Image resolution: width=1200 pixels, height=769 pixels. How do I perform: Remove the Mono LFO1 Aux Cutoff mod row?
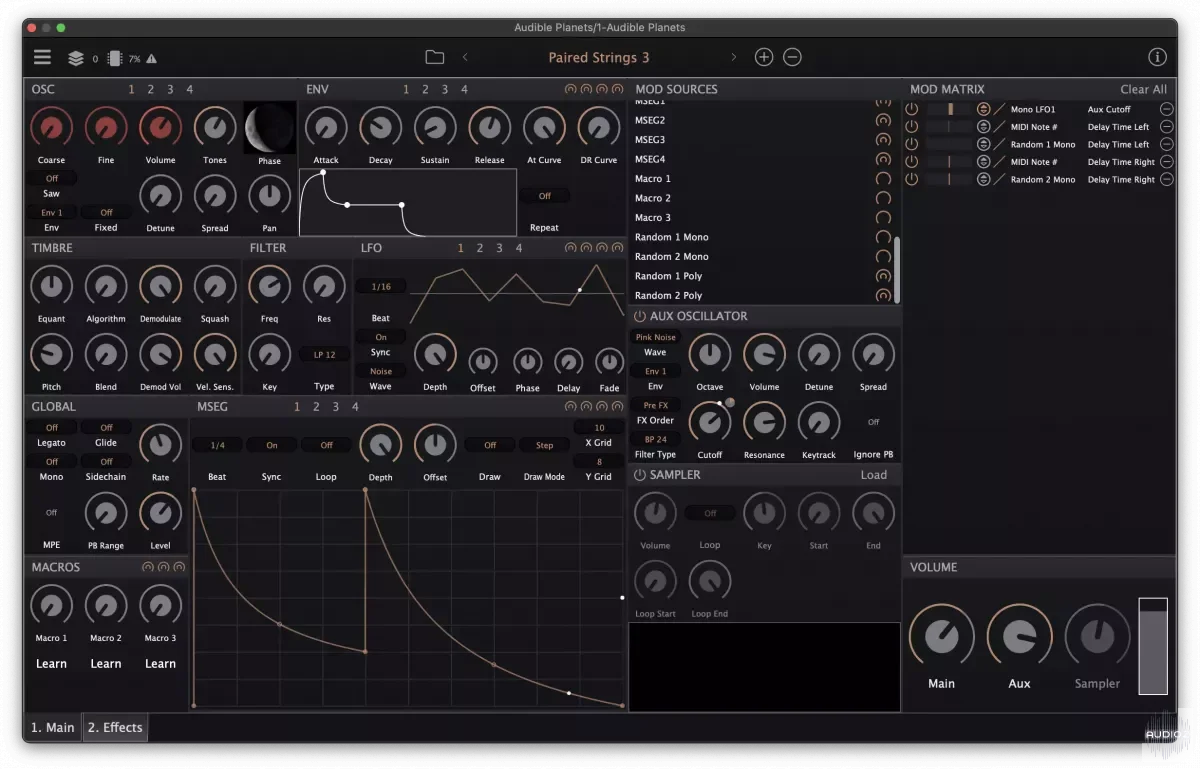[x=1166, y=109]
